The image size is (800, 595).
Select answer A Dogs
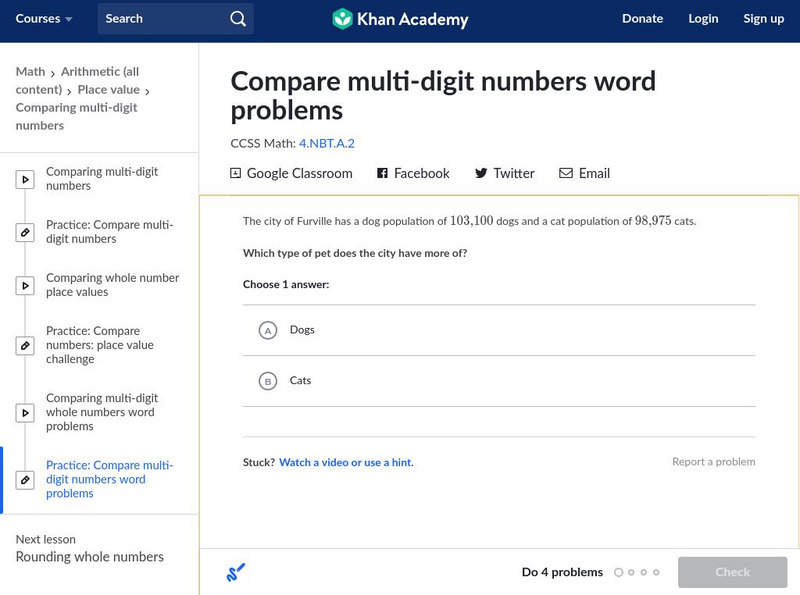[267, 330]
